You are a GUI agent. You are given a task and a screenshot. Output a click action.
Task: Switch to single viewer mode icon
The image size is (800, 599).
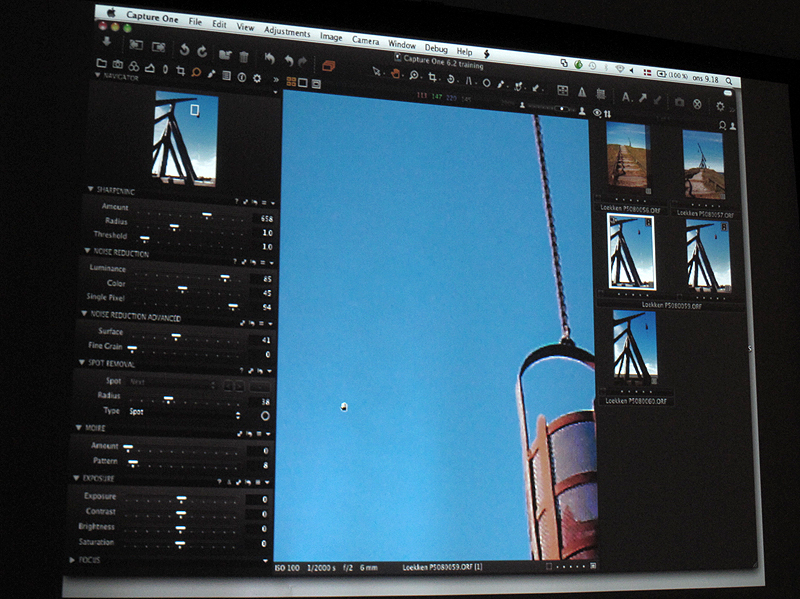[303, 83]
